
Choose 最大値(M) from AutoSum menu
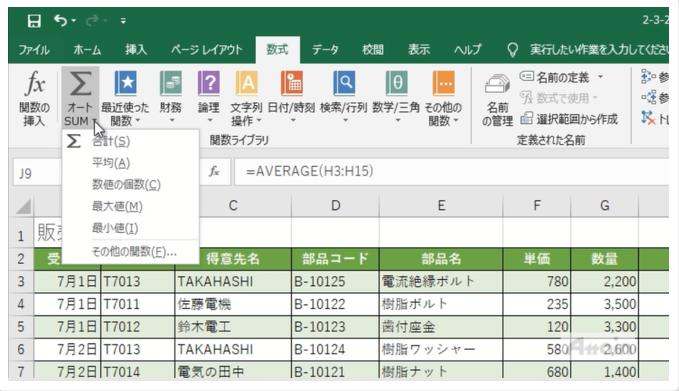tap(130, 207)
